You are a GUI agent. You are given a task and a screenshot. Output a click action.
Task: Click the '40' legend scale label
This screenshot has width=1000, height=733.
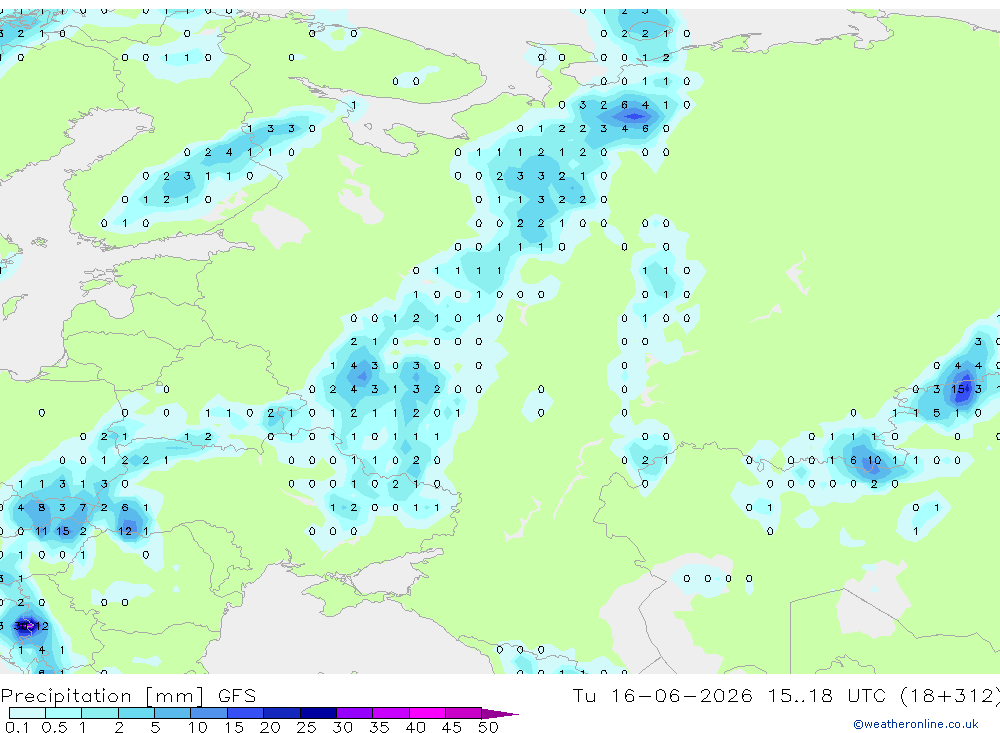coord(415,727)
